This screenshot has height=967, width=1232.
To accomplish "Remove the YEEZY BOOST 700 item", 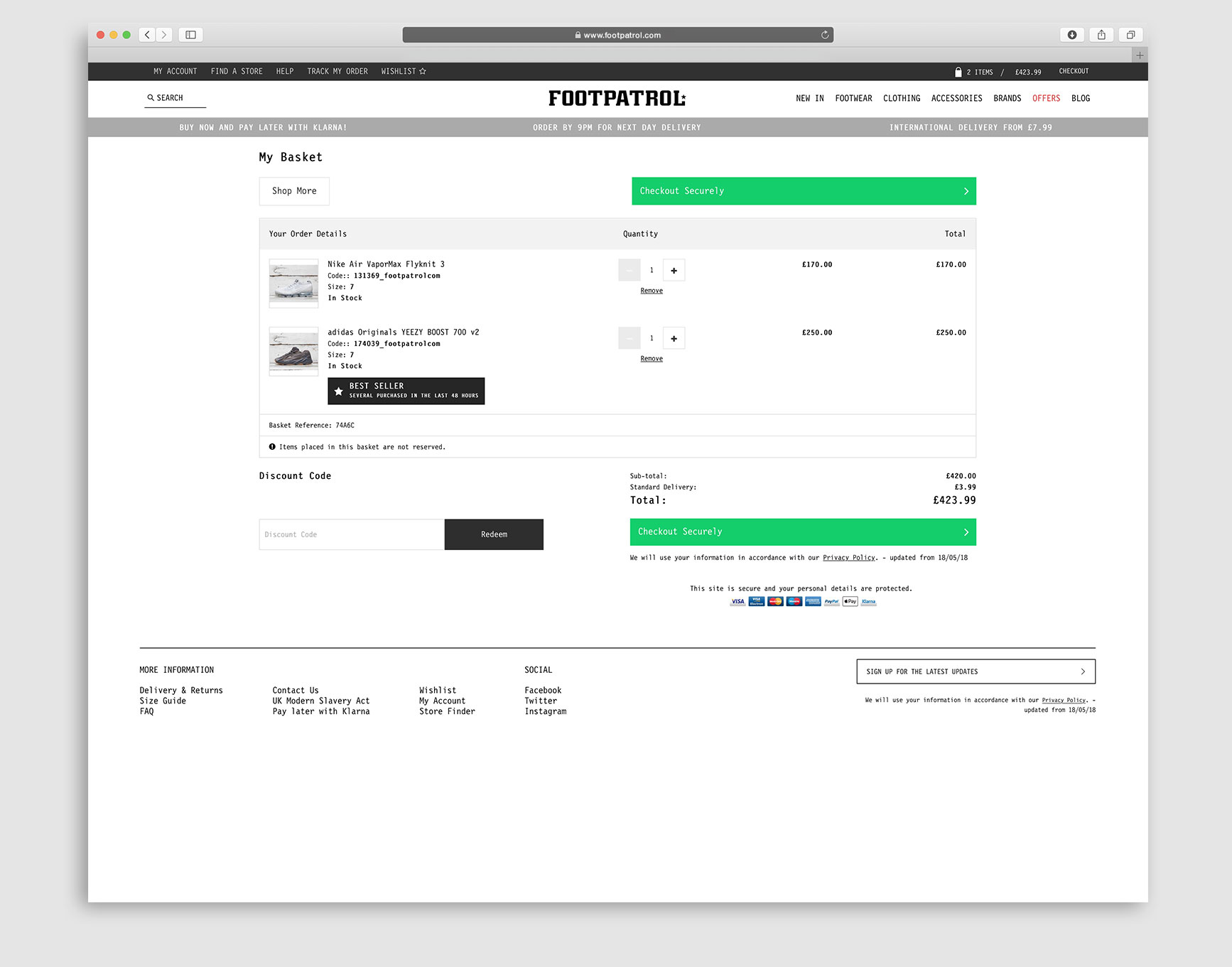I will [x=652, y=359].
